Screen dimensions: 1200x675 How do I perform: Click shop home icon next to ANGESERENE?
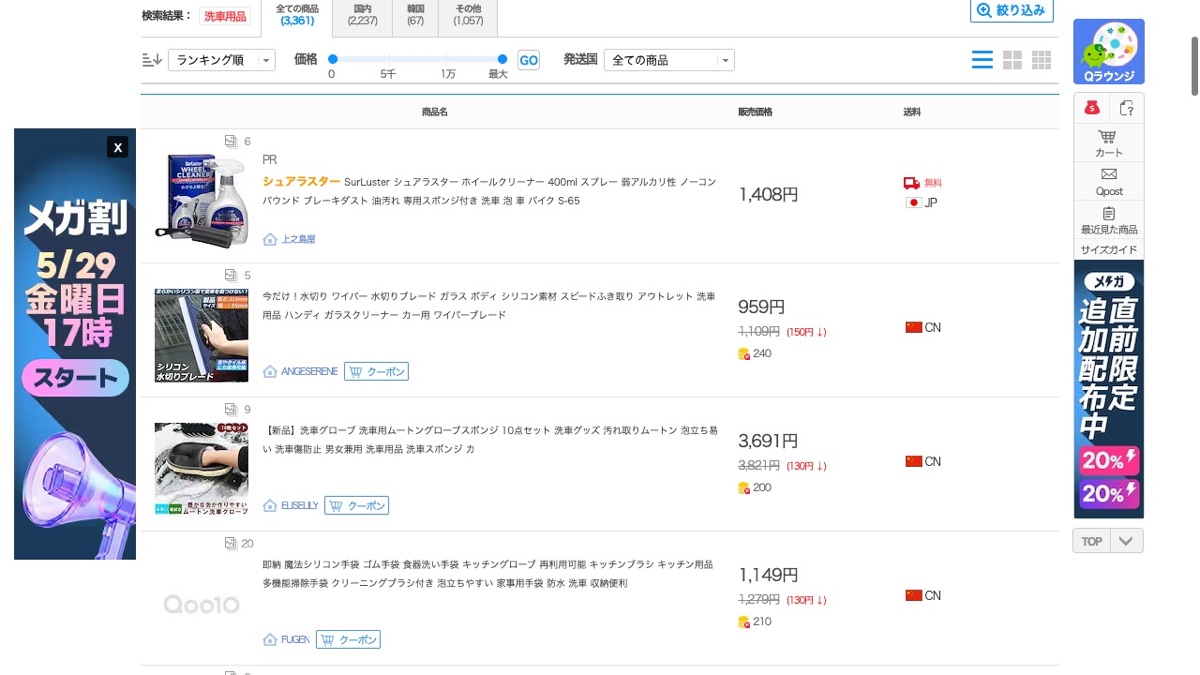coord(269,371)
